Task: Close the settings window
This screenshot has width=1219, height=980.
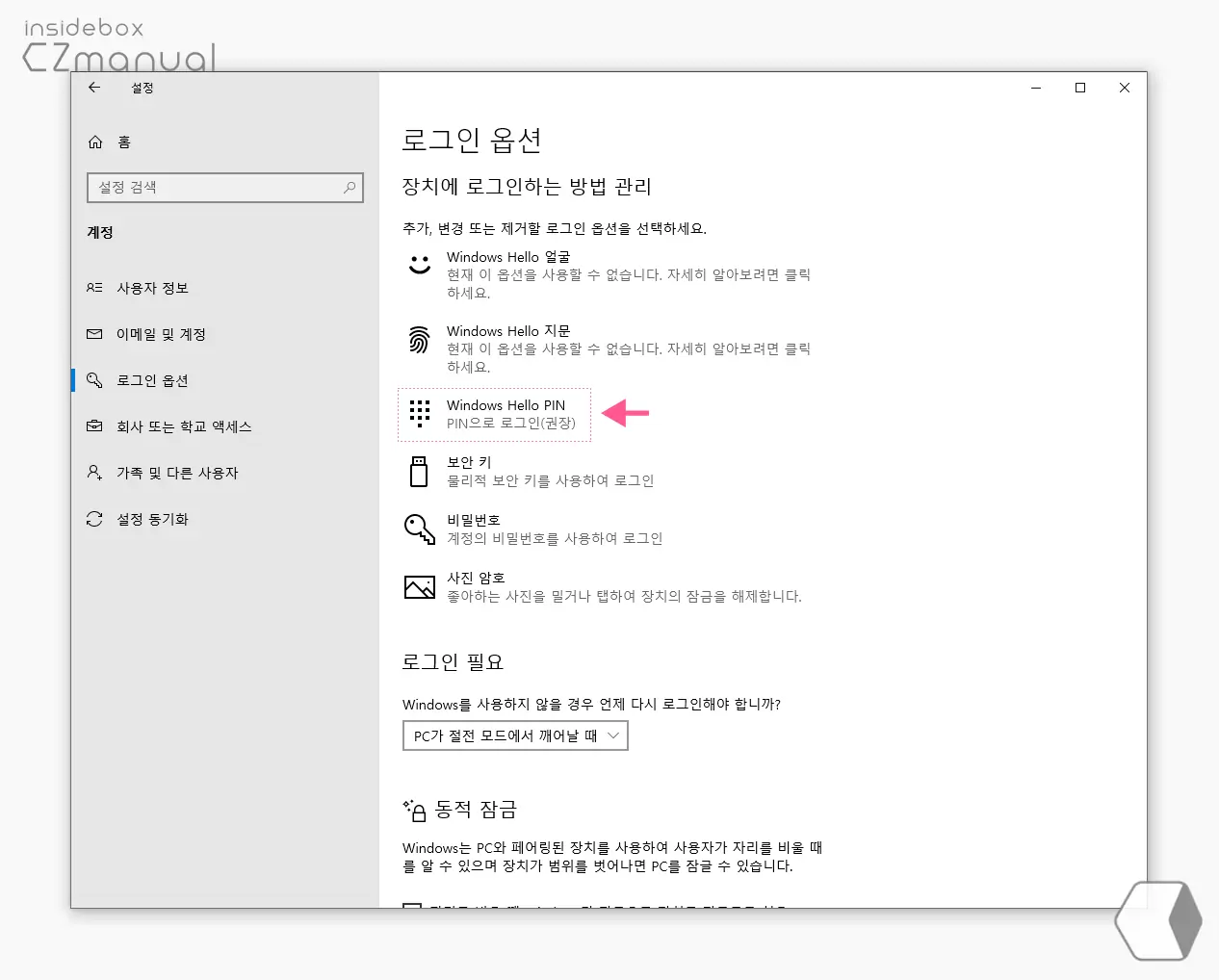Action: (1125, 88)
